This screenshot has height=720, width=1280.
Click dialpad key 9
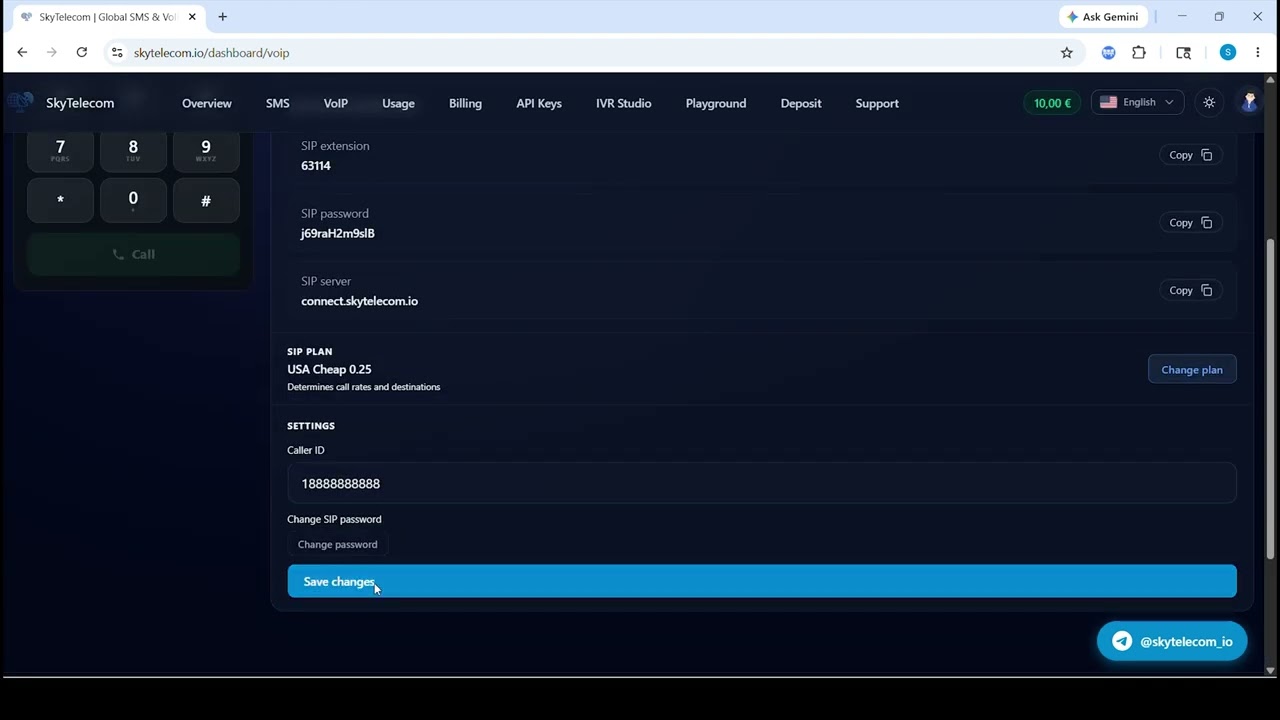click(206, 150)
